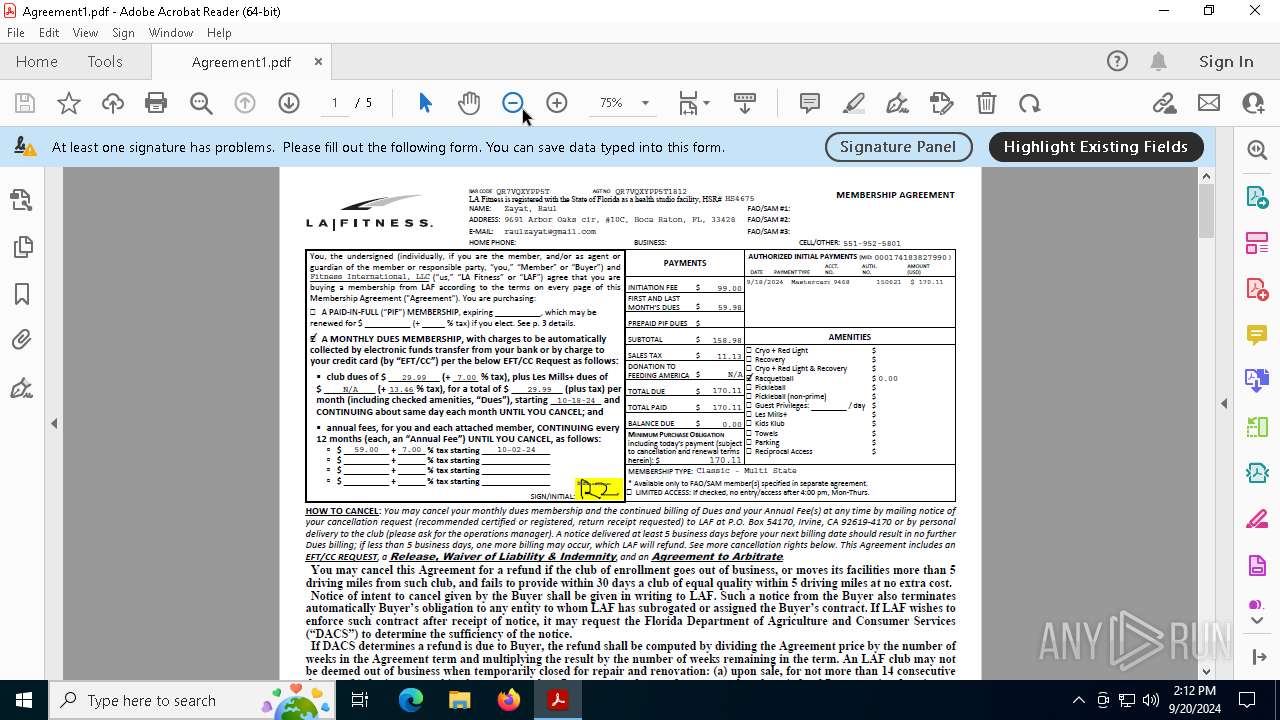Switch to the Tools tab

[105, 62]
